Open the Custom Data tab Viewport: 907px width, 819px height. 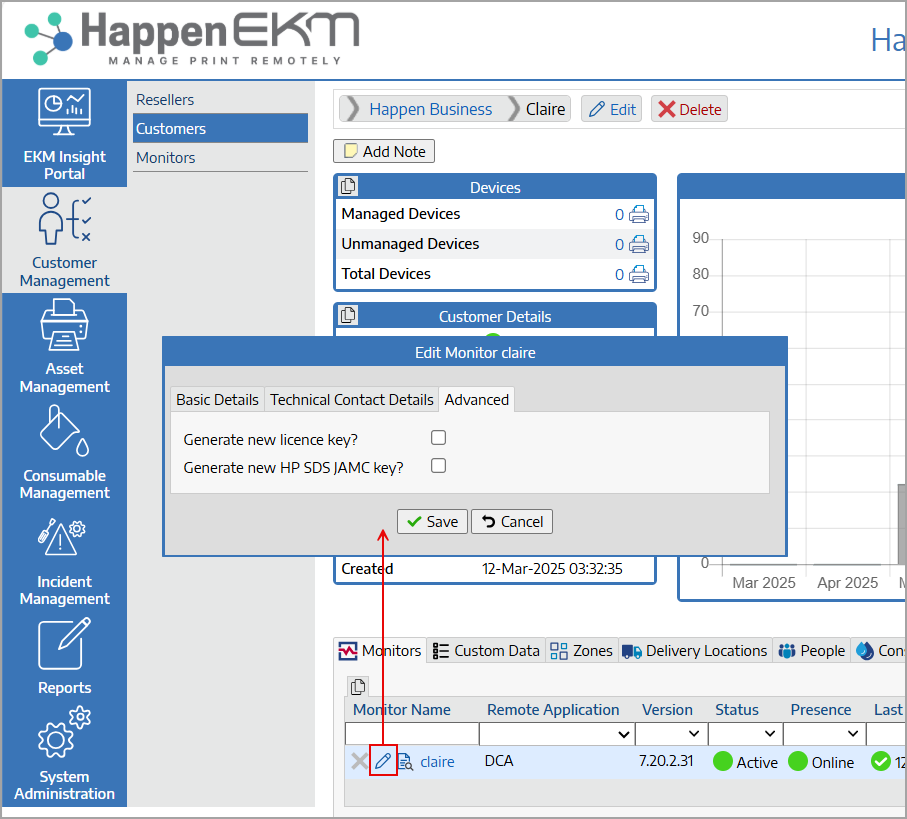[486, 651]
